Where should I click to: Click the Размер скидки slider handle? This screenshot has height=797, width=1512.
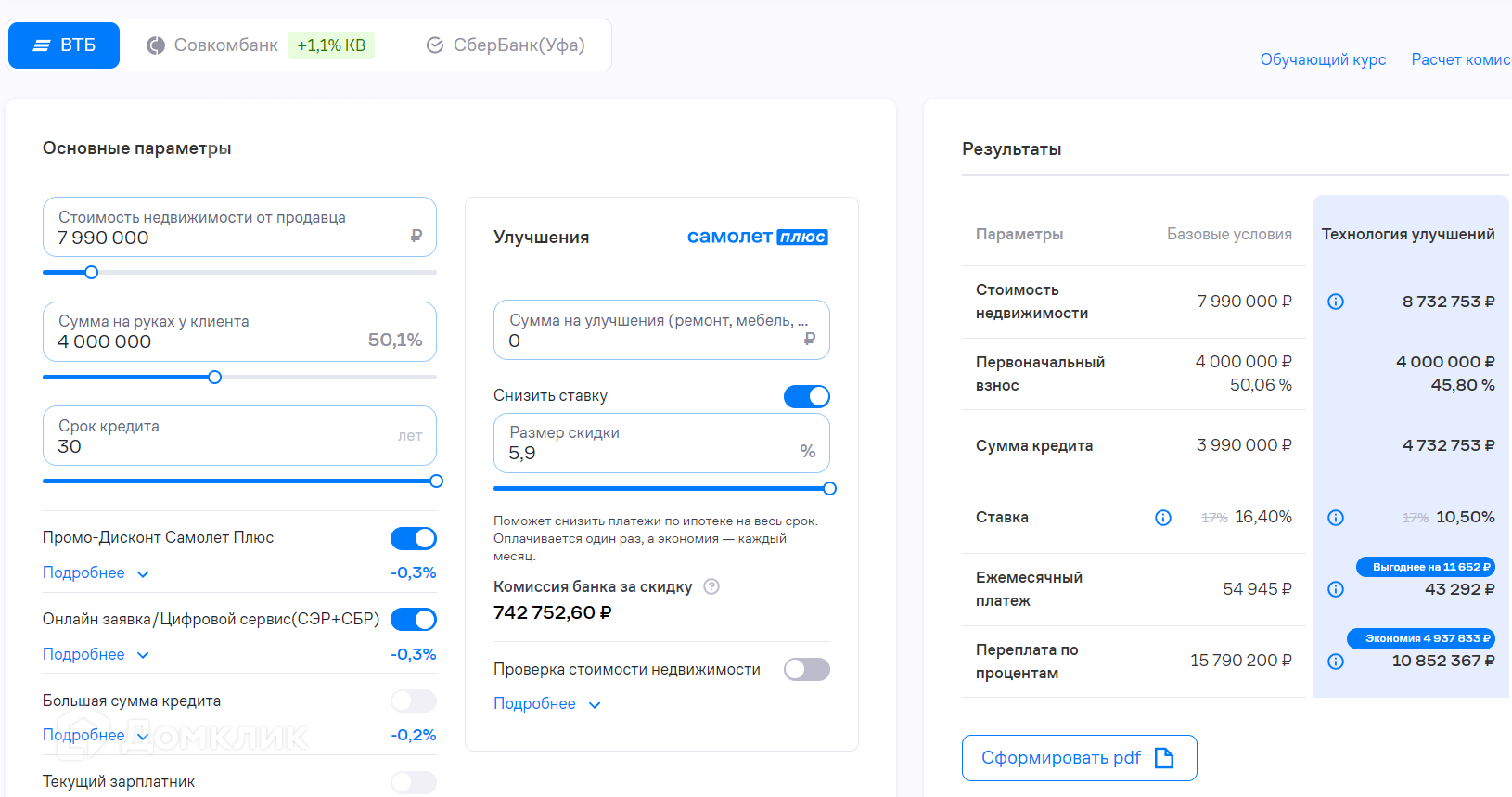[829, 489]
